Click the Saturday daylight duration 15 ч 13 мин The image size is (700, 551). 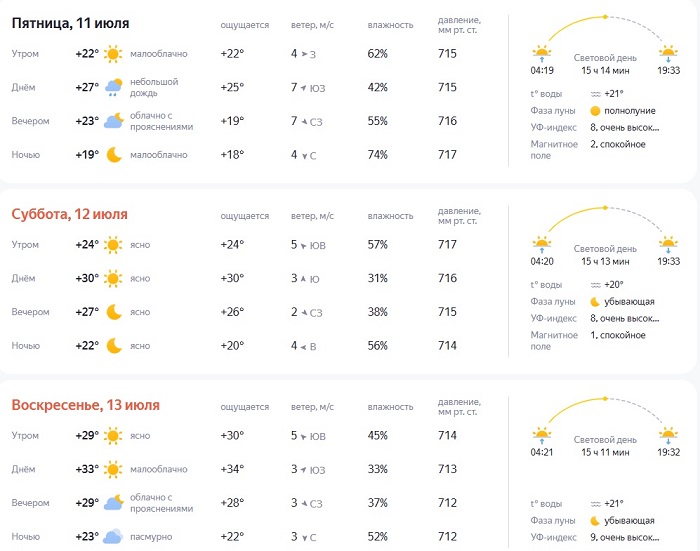606,262
